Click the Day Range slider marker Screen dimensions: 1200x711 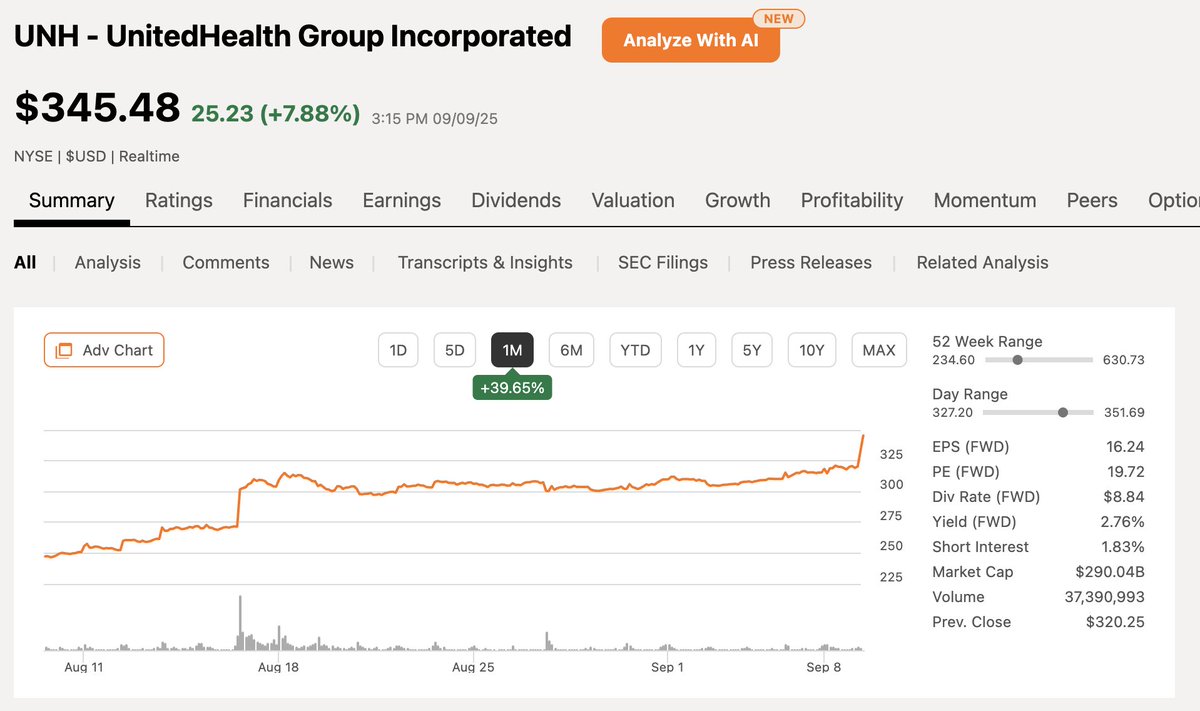click(x=1063, y=412)
